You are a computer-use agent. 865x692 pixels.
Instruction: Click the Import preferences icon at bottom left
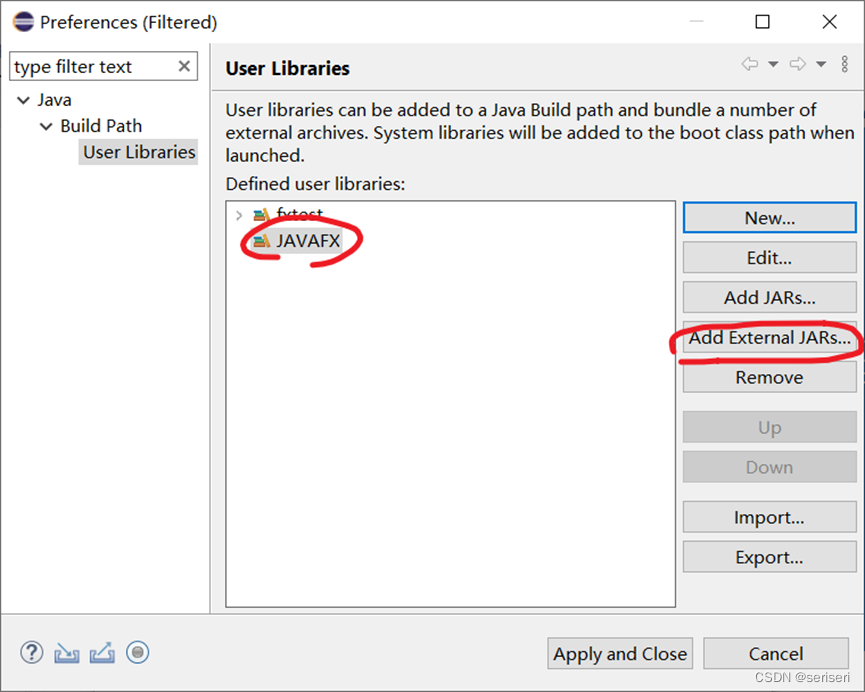coord(67,653)
